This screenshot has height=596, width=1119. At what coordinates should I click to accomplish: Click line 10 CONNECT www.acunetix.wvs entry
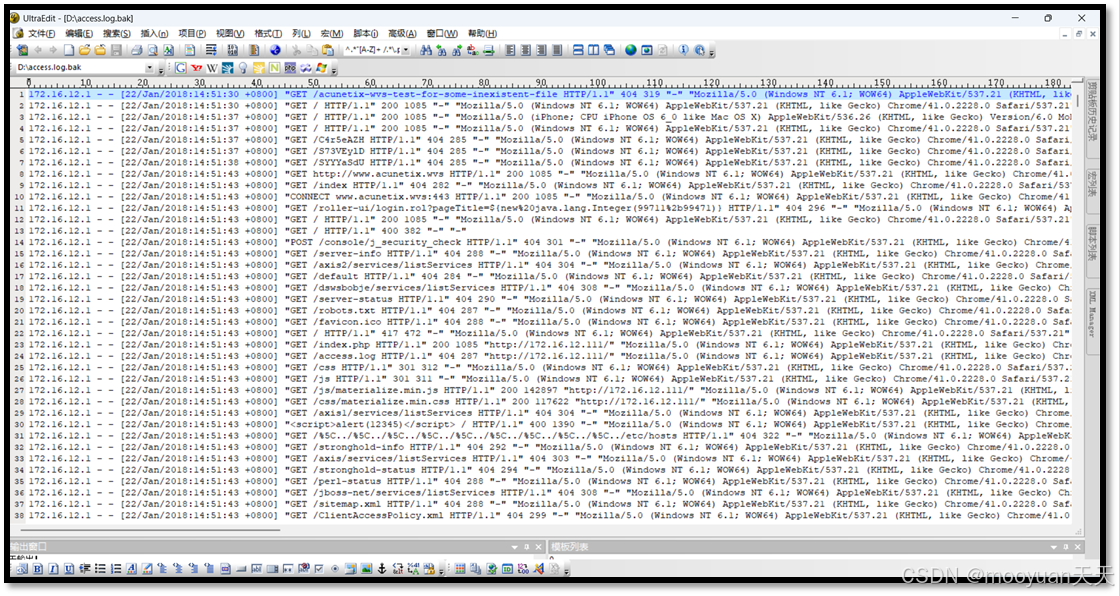coord(550,196)
